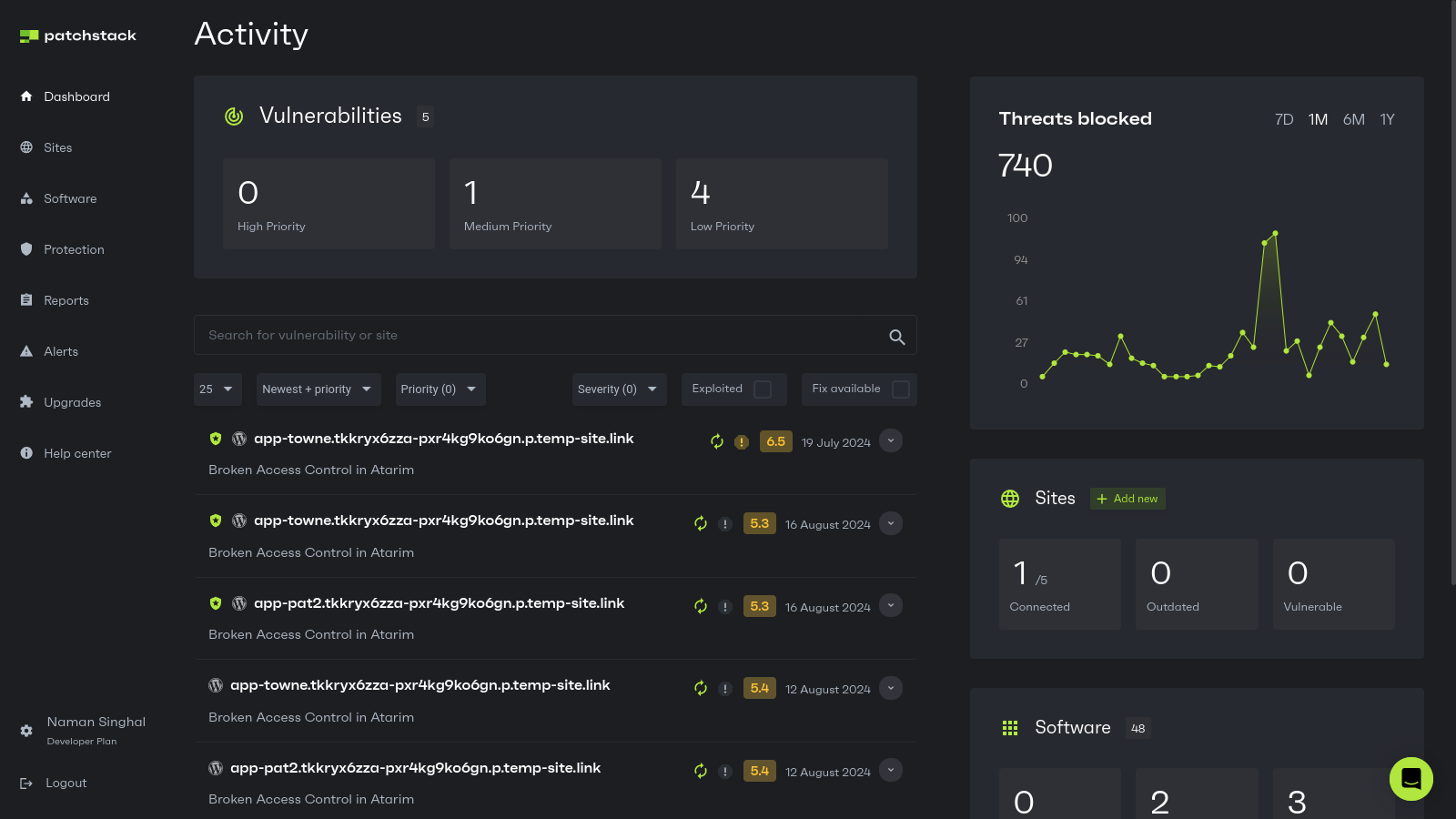The width and height of the screenshot is (1456, 819).
Task: Switch Threats blocked to 7D view
Action: 1283,119
